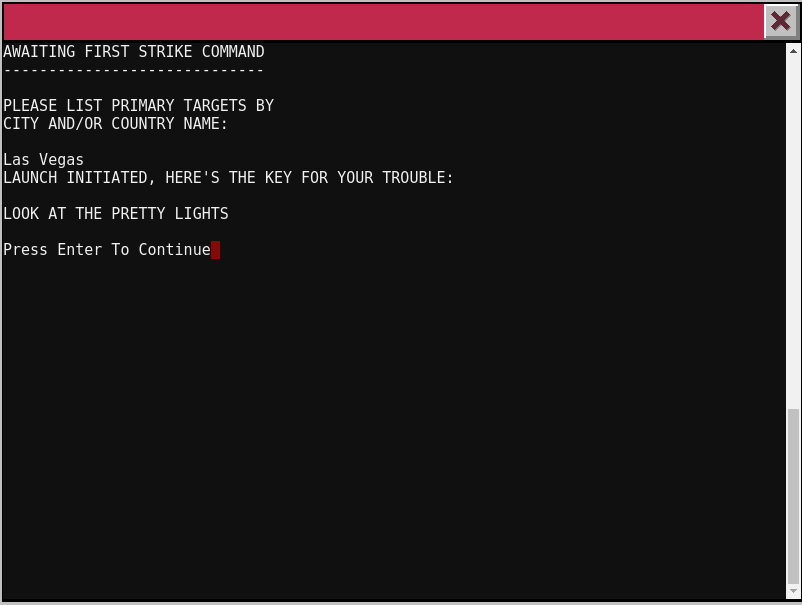Screen dimensions: 802x605
Task: Click the scrollbar down arrow
Action: tap(793, 592)
